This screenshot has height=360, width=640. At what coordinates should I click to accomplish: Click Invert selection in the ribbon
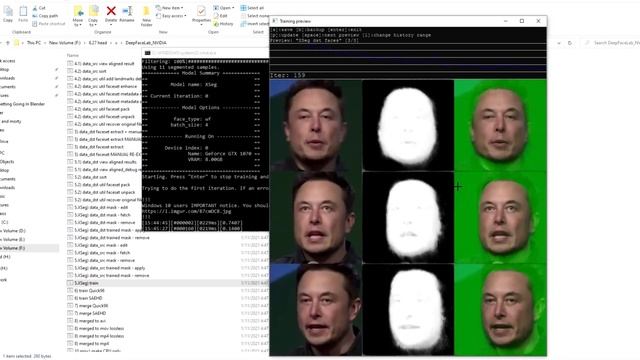click(x=255, y=24)
